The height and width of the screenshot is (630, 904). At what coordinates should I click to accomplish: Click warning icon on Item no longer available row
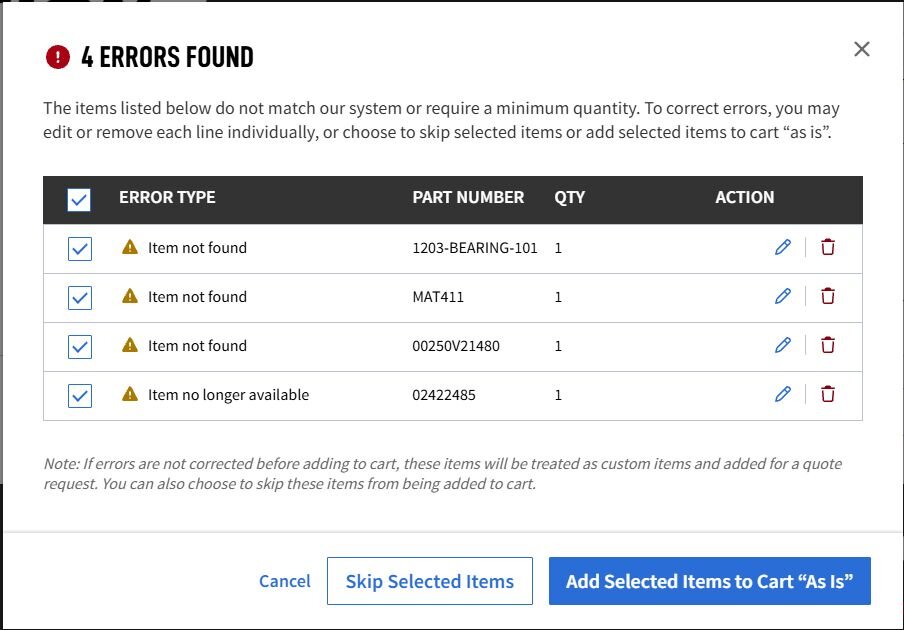coord(130,393)
